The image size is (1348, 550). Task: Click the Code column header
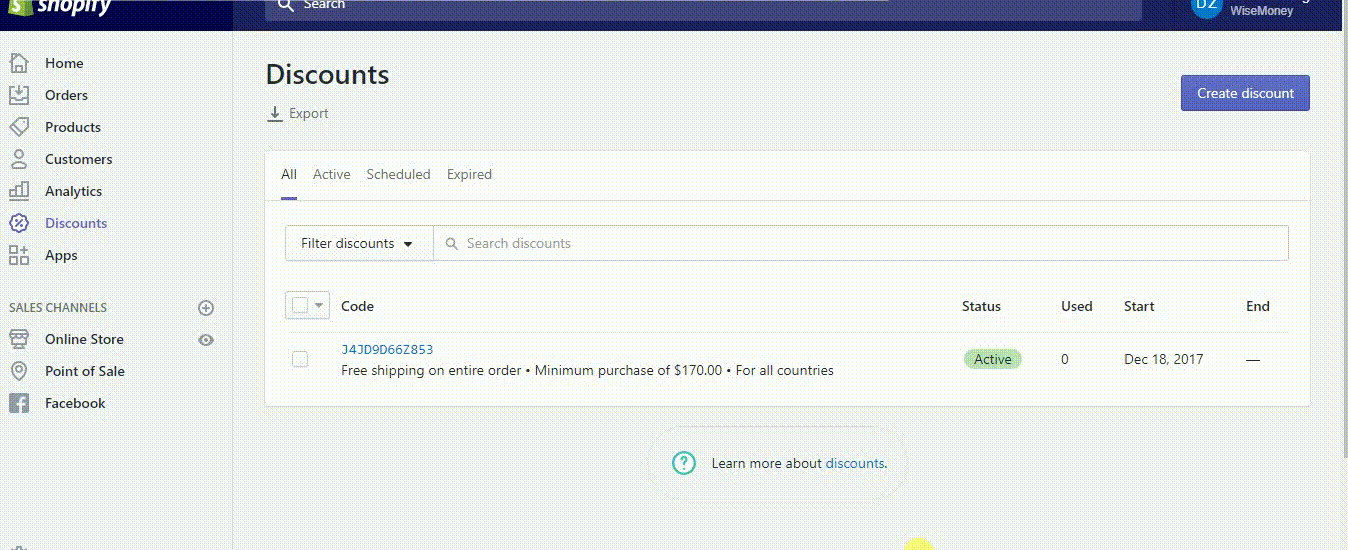pos(357,306)
